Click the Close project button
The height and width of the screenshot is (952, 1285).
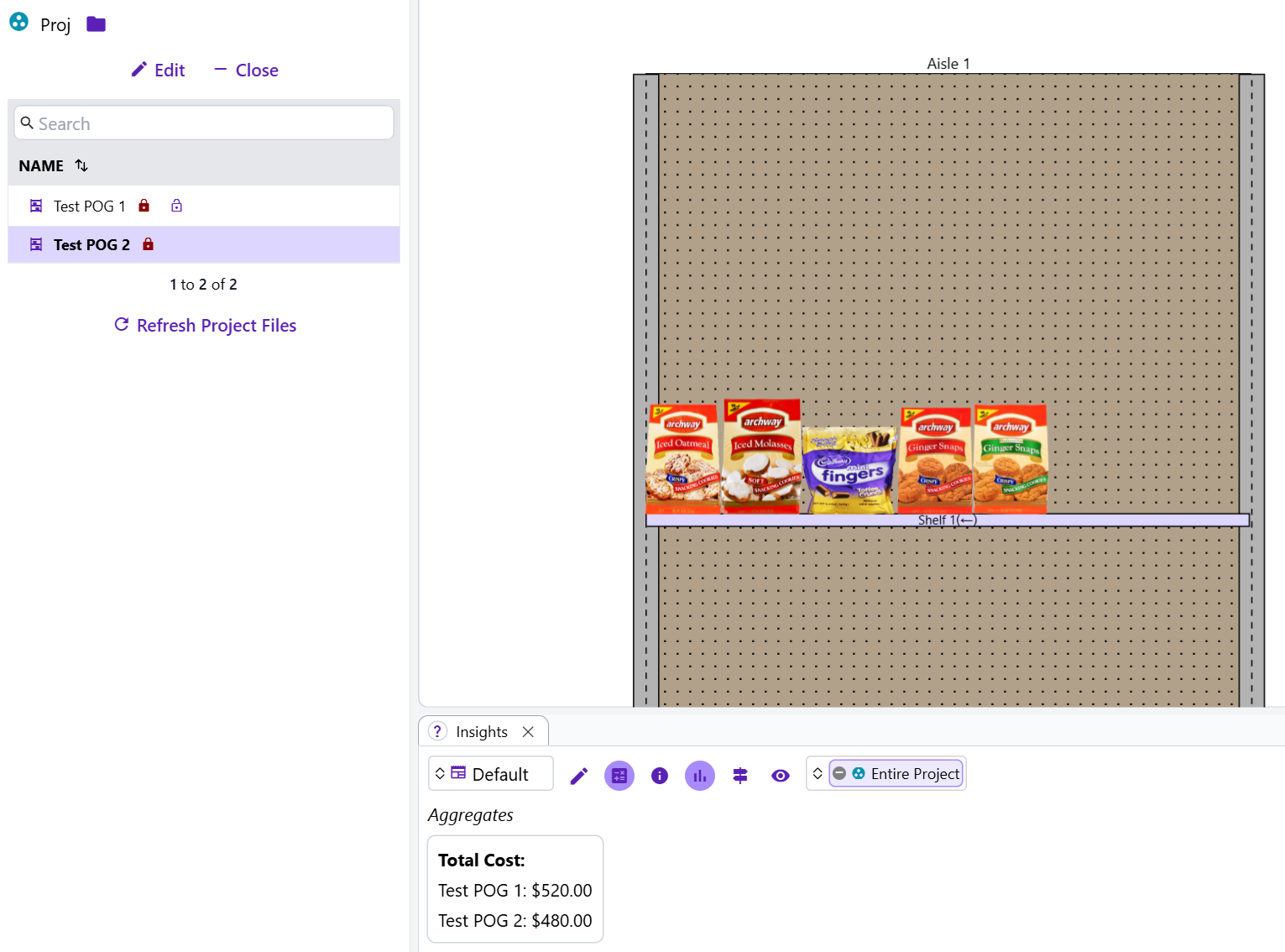coord(246,71)
